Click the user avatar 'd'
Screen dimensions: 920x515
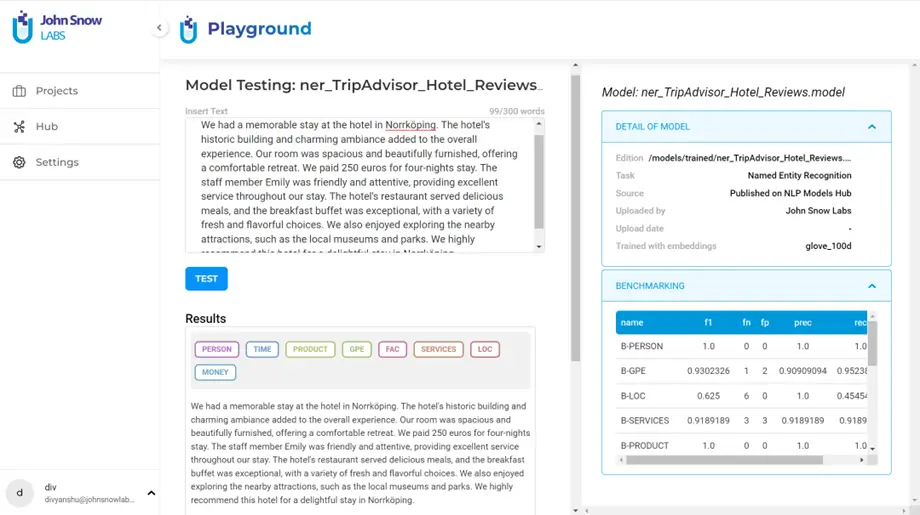tap(20, 493)
